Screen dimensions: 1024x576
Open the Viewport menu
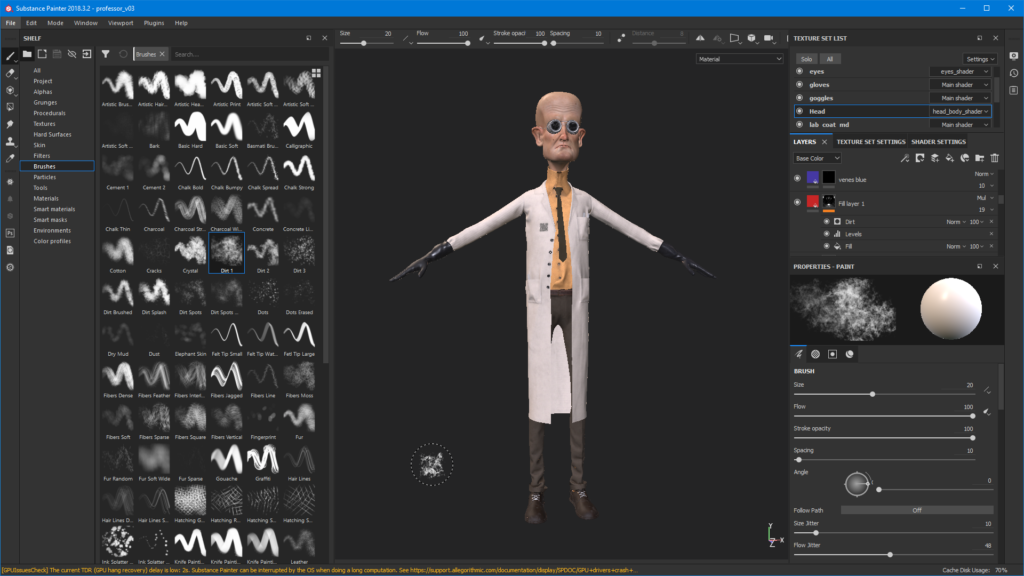tap(121, 23)
